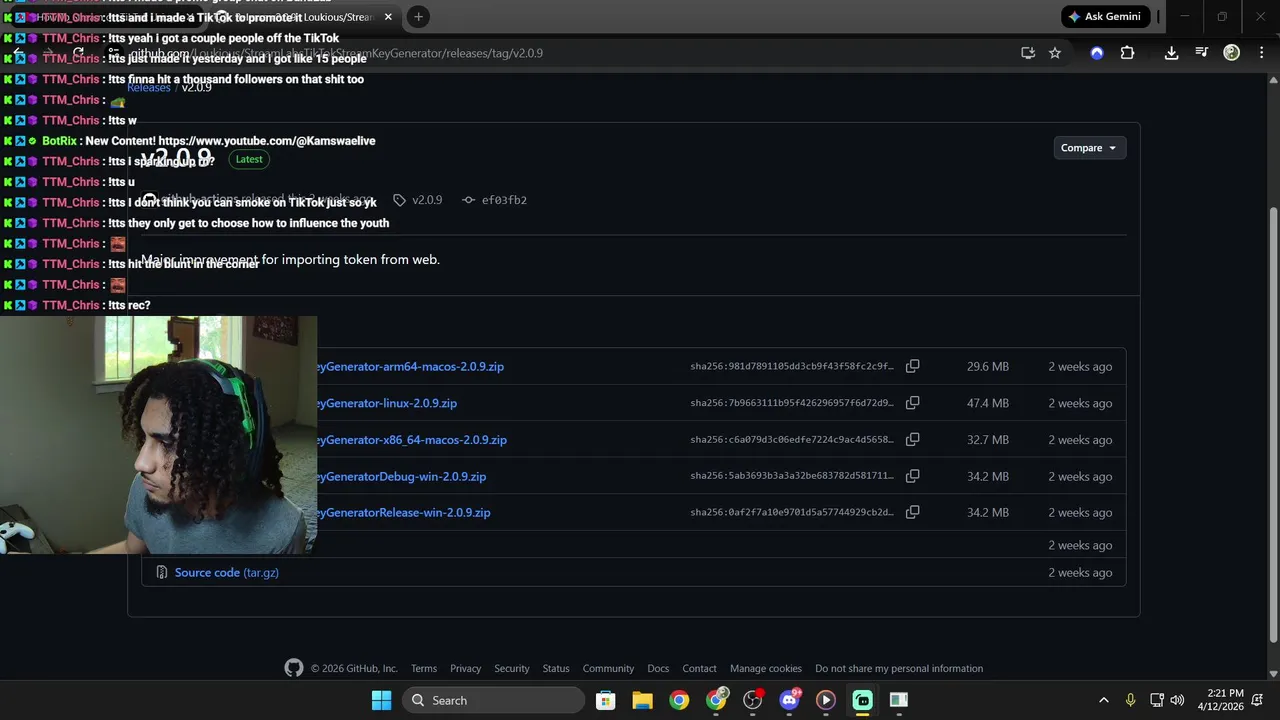Open the Extensions puzzle menu

coord(1127,53)
